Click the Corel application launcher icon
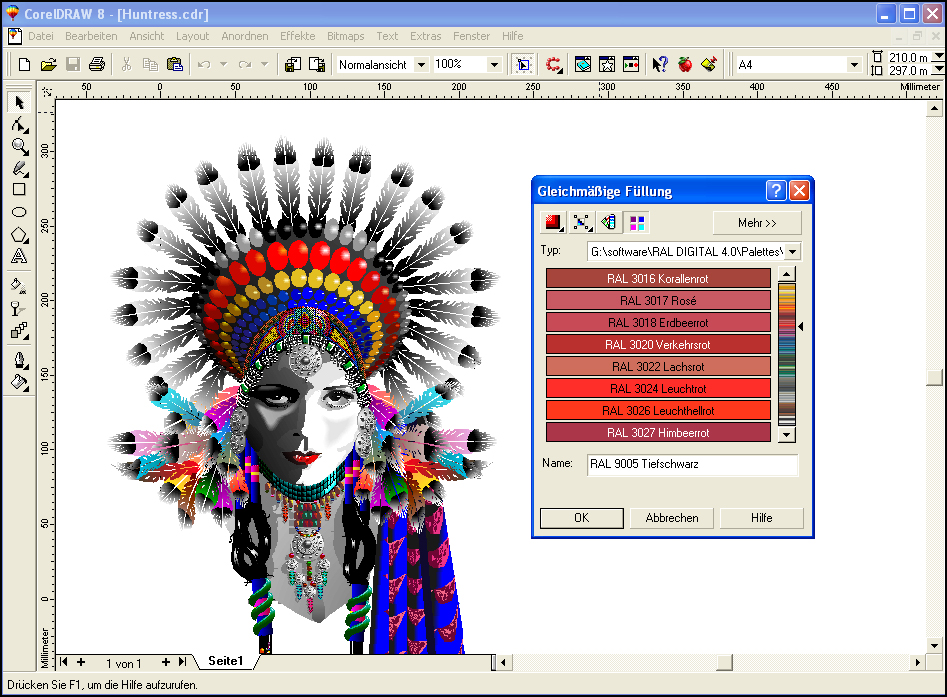The image size is (947, 697). 553,64
